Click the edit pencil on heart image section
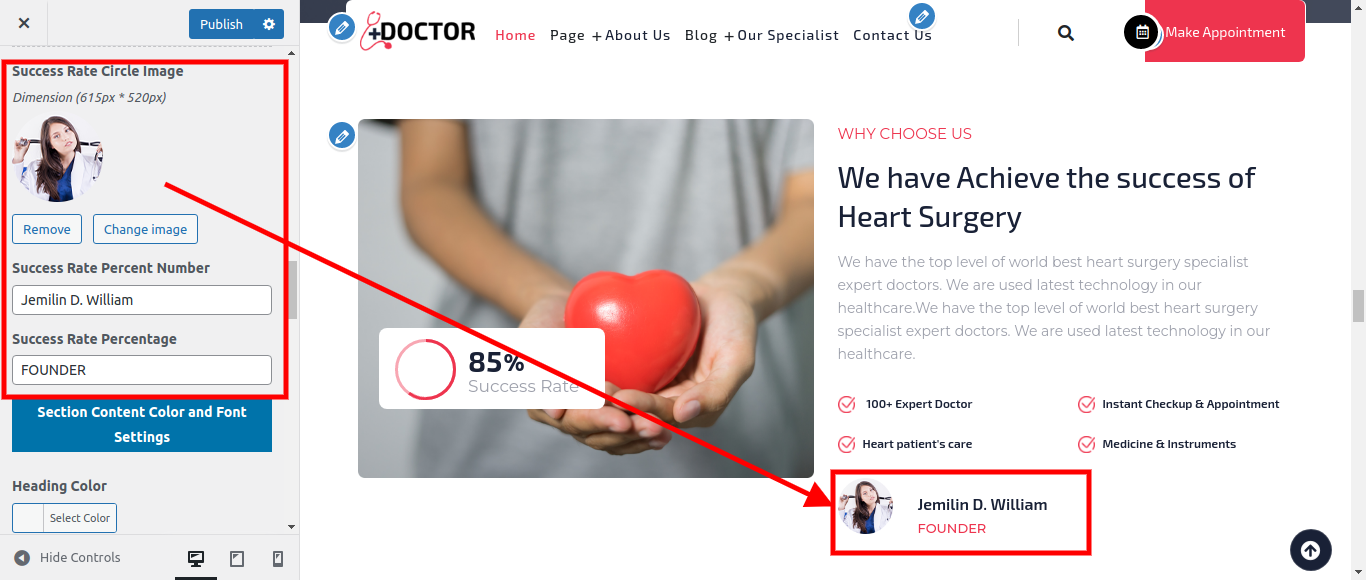This screenshot has height=580, width=1366. (x=343, y=136)
